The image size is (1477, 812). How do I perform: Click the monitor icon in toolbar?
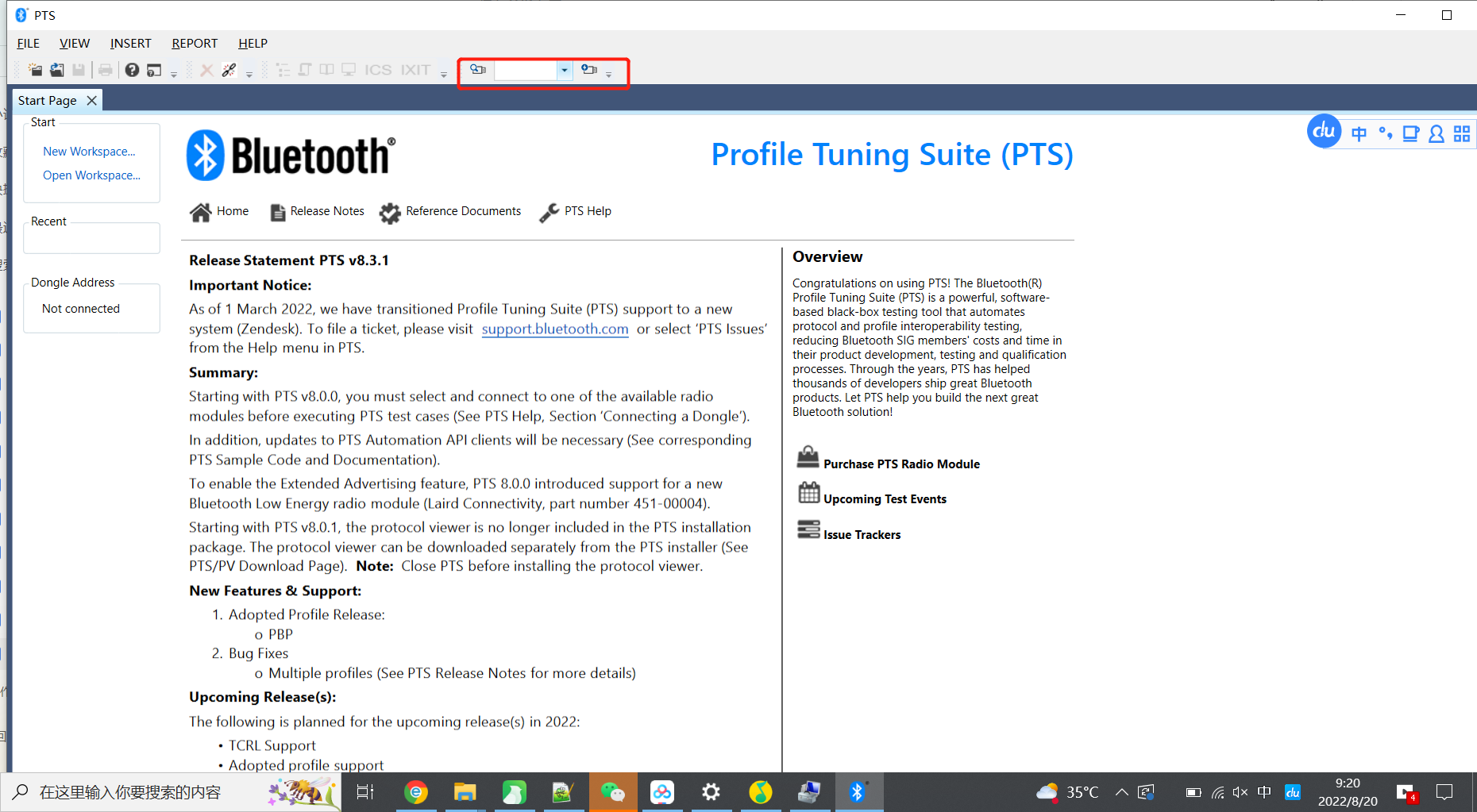pyautogui.click(x=349, y=70)
